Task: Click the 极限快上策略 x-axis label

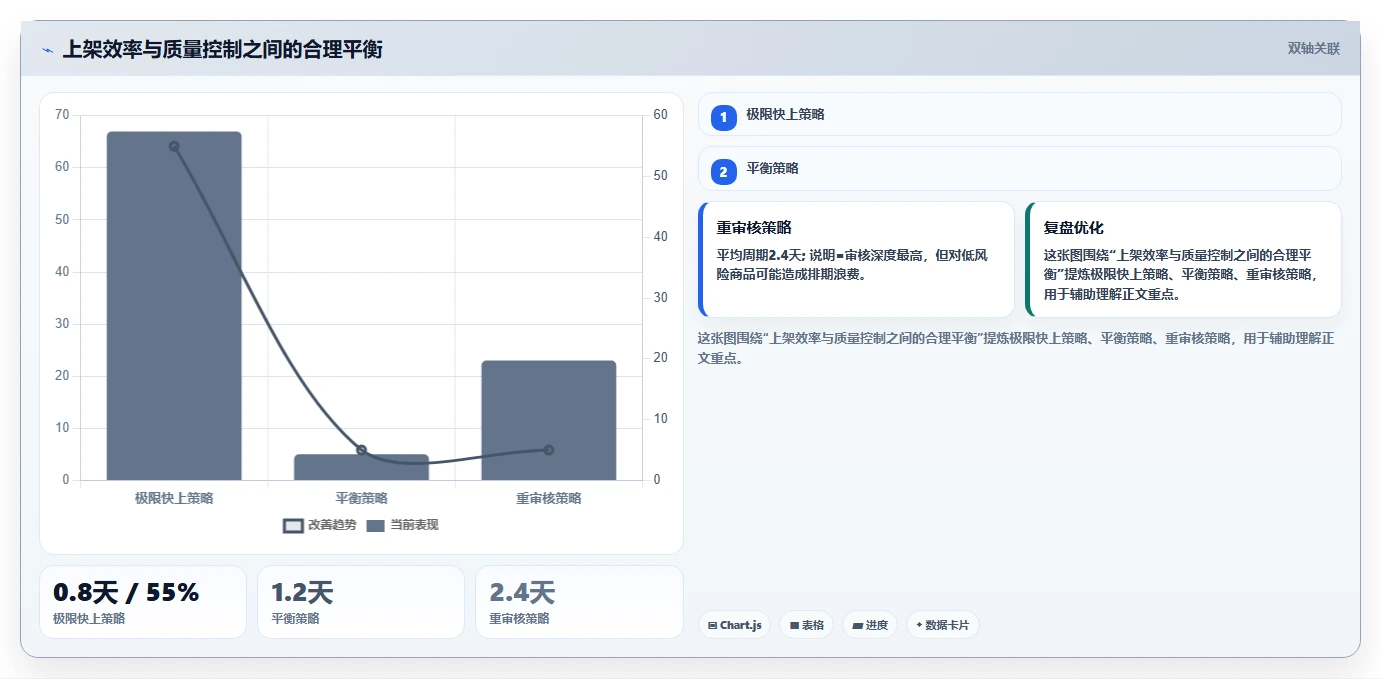Action: pos(174,498)
